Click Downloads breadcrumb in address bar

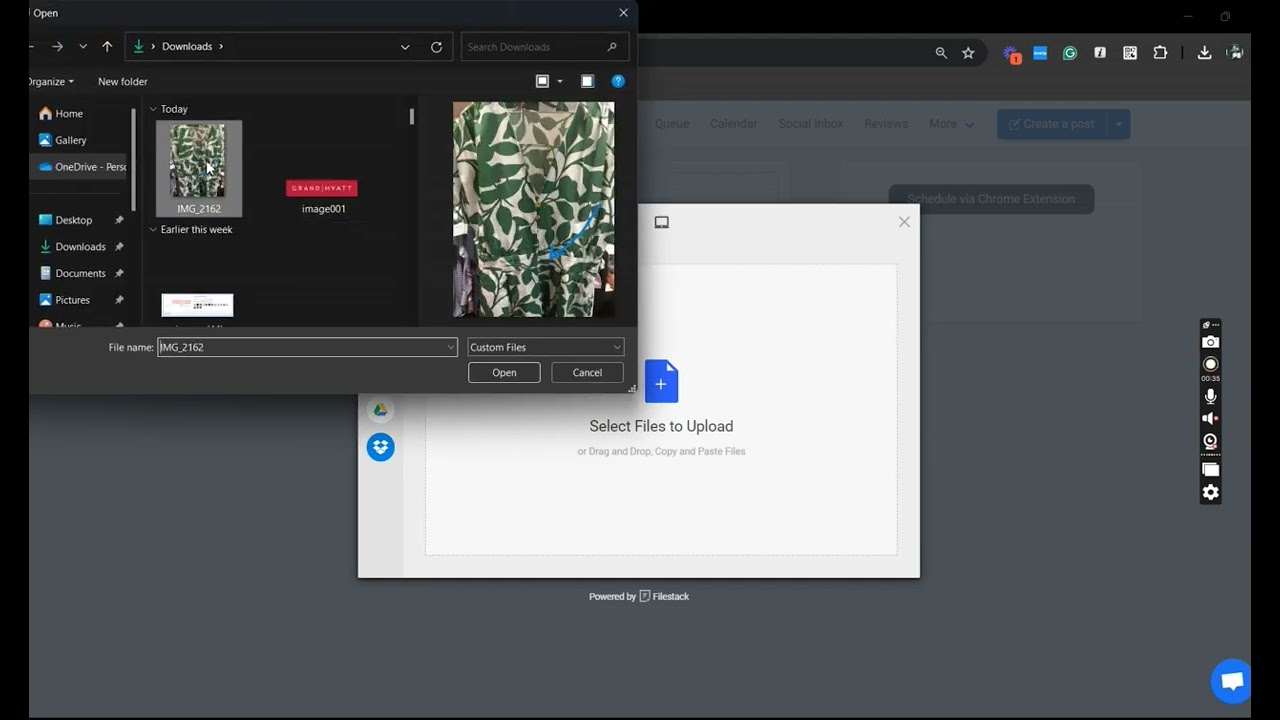187,47
